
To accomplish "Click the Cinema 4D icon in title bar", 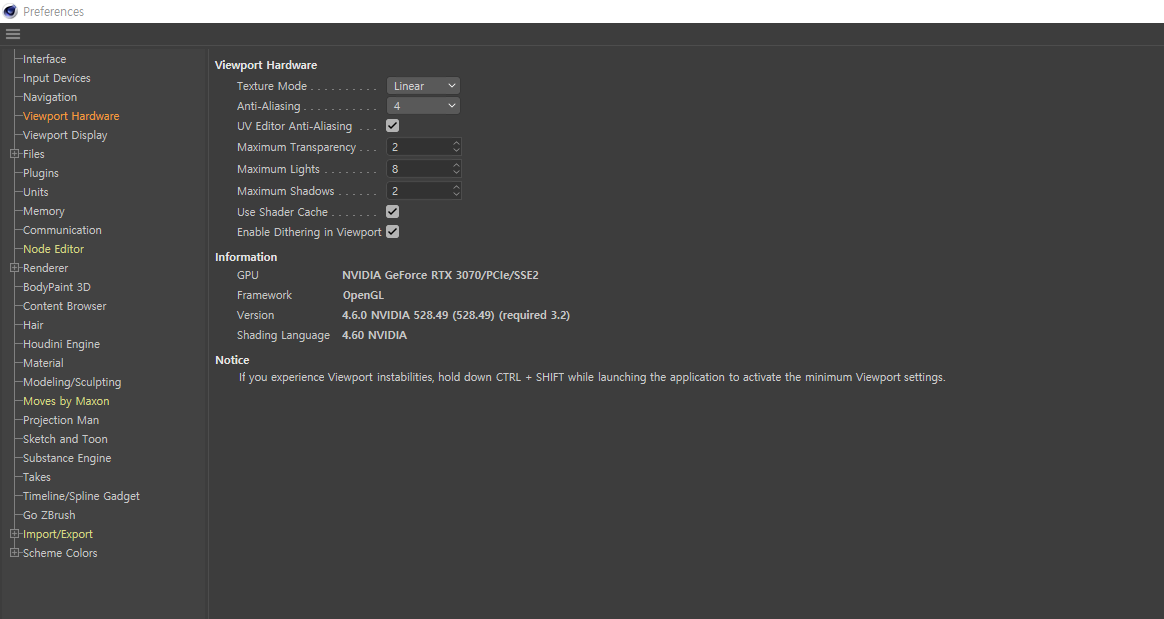I will [10, 11].
